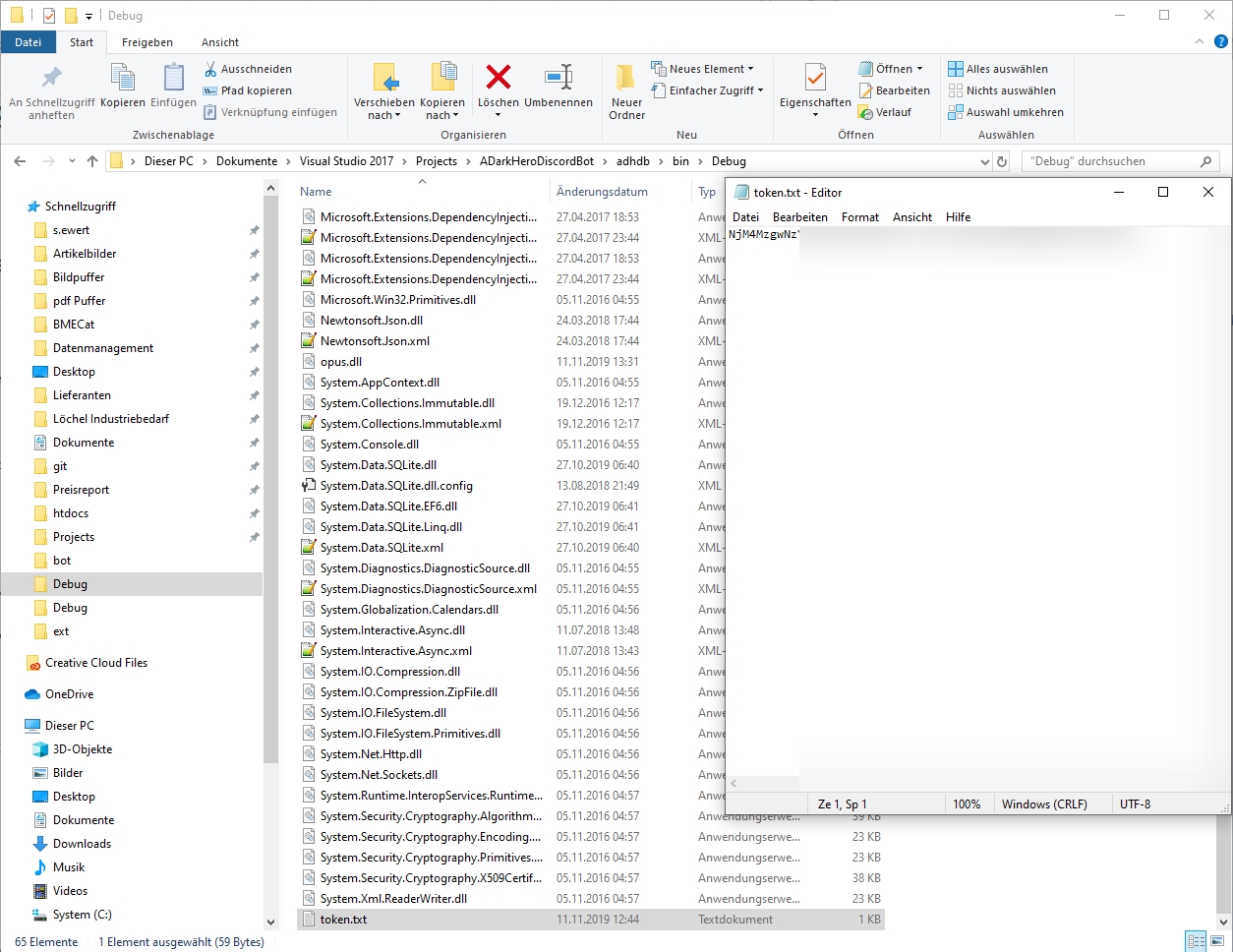Pin folder with An Schnellzugriff anheften
This screenshot has height=952, width=1233.
pyautogui.click(x=52, y=92)
